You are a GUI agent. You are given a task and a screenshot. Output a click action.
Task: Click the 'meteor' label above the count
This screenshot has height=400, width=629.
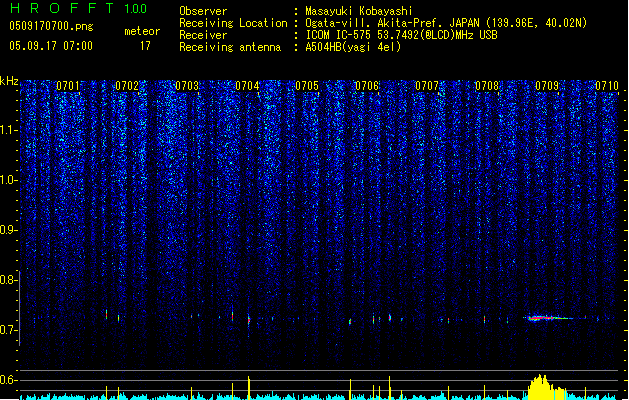[142, 31]
